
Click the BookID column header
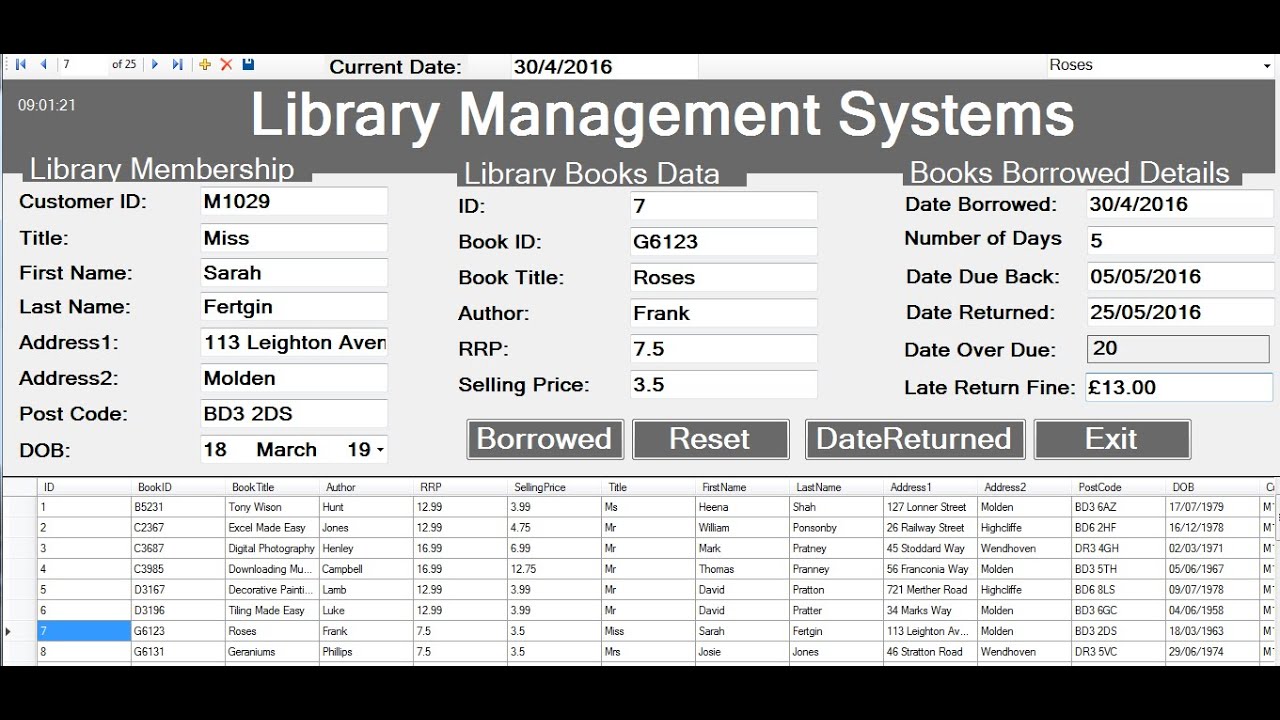(178, 487)
